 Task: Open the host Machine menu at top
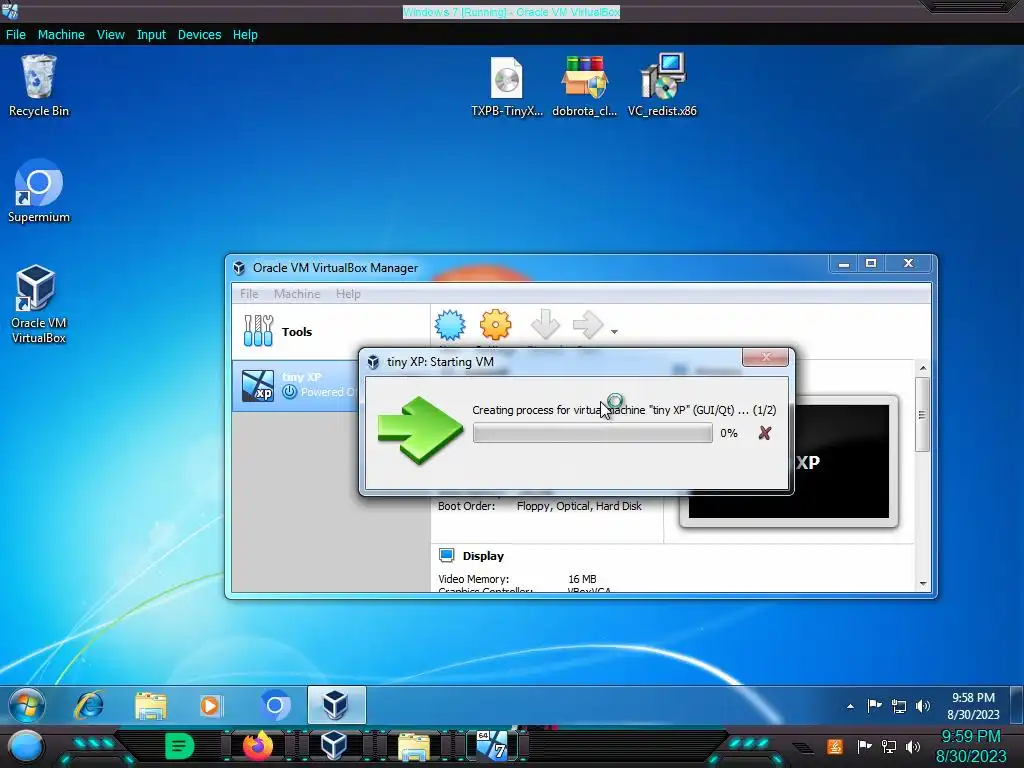[x=61, y=35]
